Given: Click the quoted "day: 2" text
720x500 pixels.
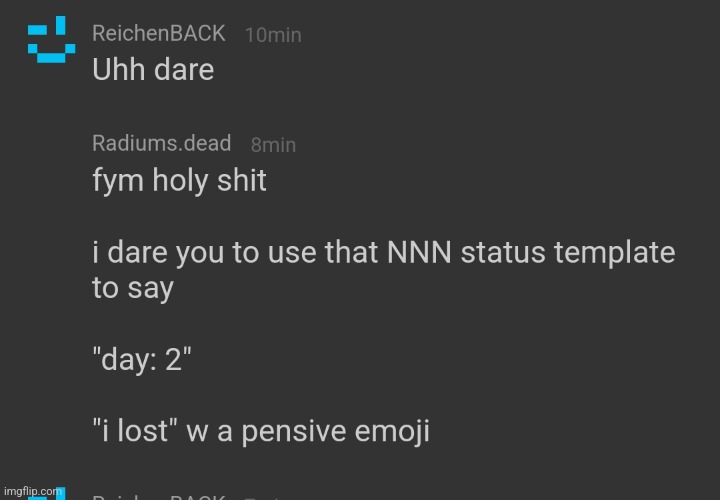Looking at the screenshot, I should pos(142,360).
